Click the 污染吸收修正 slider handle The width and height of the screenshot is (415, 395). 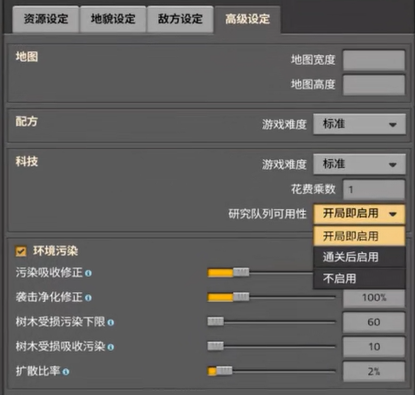(x=241, y=273)
